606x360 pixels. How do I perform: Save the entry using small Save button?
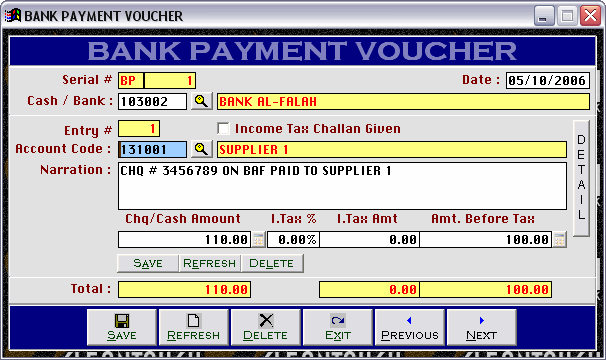click(148, 263)
